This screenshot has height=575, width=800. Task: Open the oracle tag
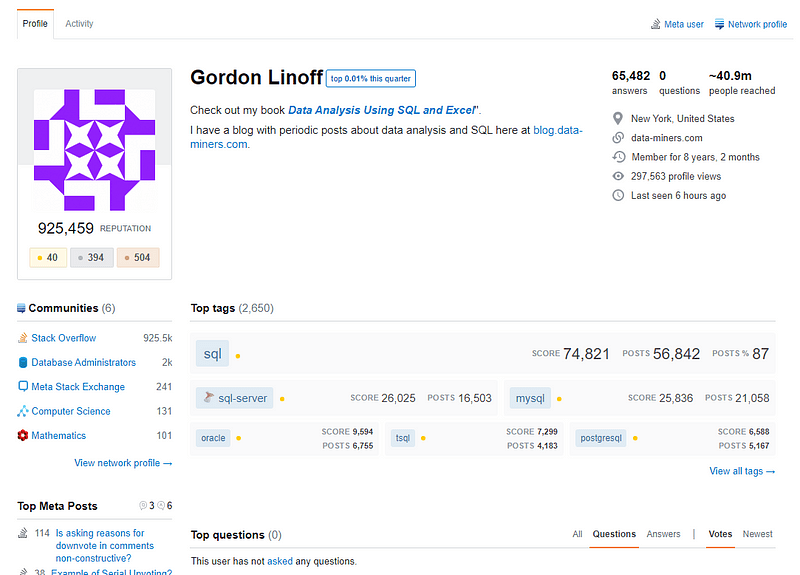(213, 438)
